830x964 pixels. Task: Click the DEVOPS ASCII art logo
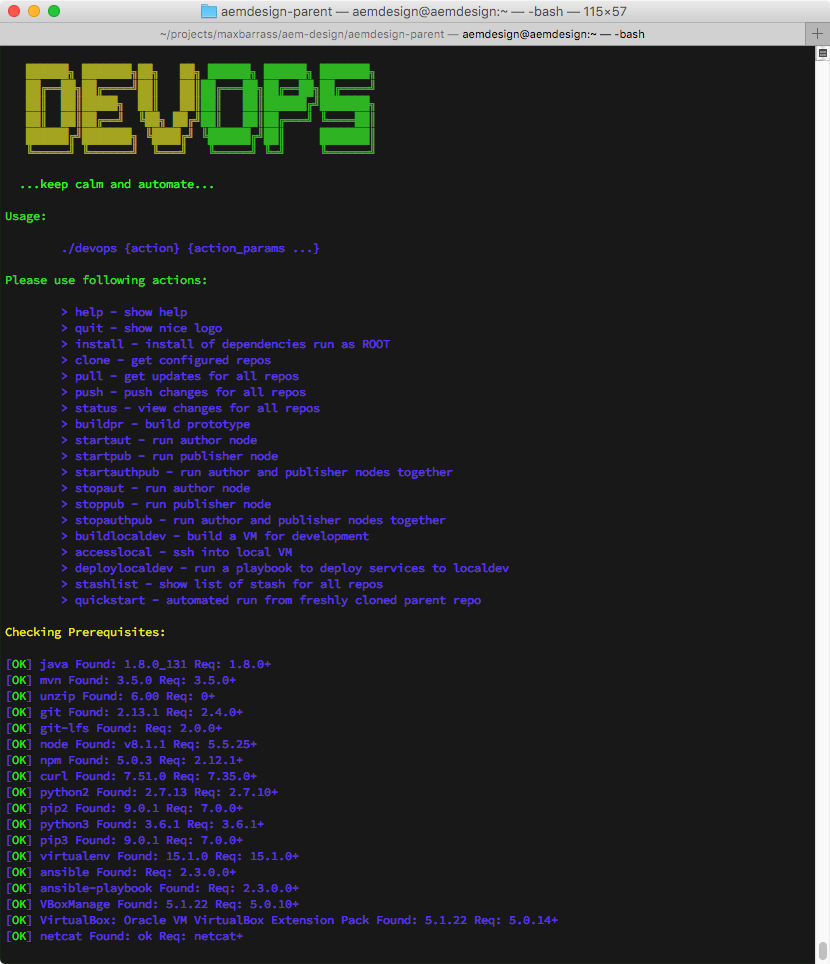coord(200,108)
